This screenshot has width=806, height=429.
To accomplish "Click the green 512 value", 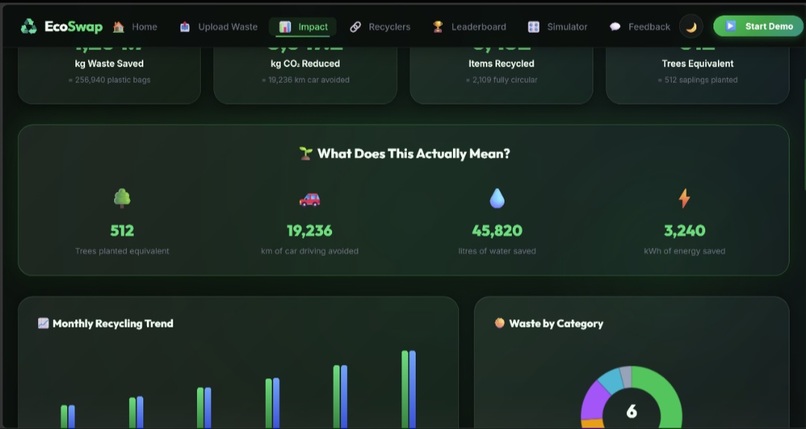I will coord(122,231).
